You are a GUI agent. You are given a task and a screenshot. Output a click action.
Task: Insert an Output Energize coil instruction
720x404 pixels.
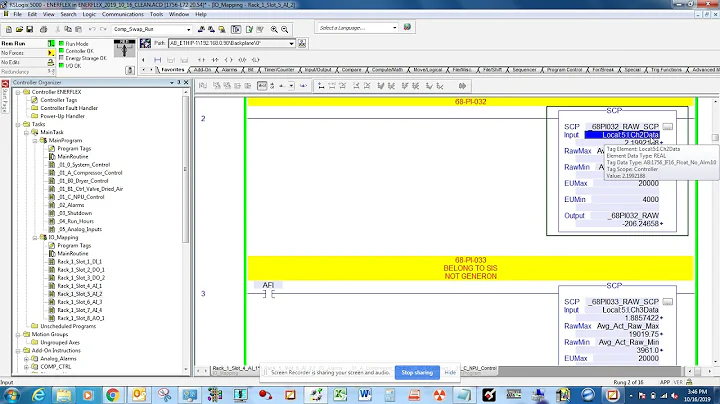click(x=229, y=60)
